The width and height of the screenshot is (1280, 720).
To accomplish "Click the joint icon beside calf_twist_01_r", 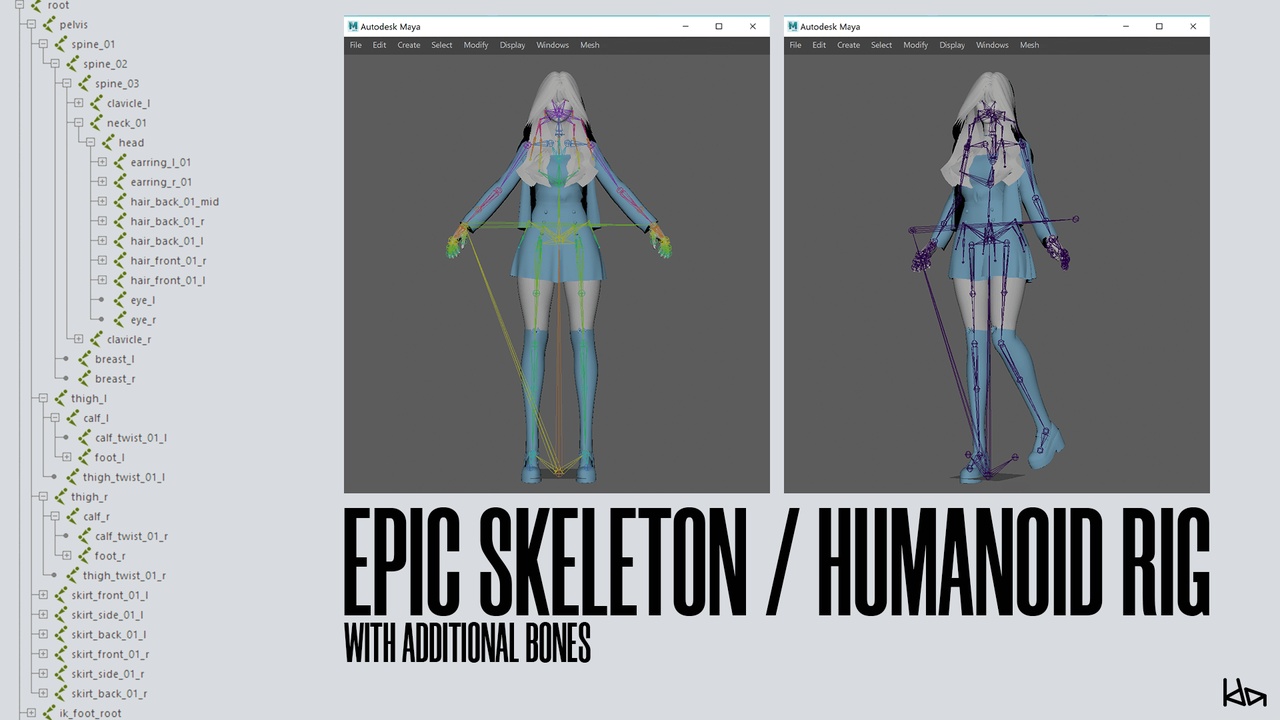I will click(x=84, y=536).
